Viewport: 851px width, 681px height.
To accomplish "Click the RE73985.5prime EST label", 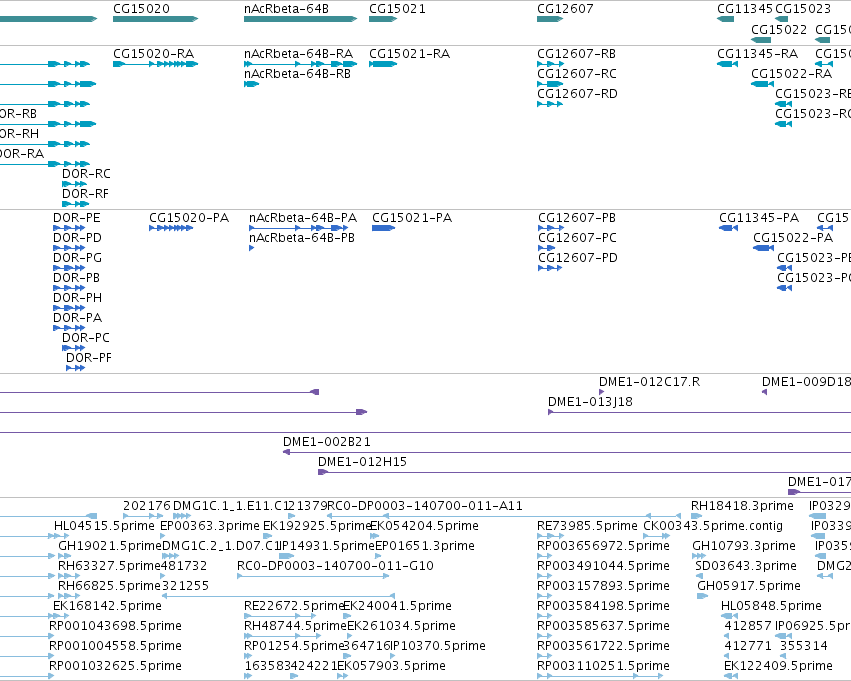I will point(587,526).
